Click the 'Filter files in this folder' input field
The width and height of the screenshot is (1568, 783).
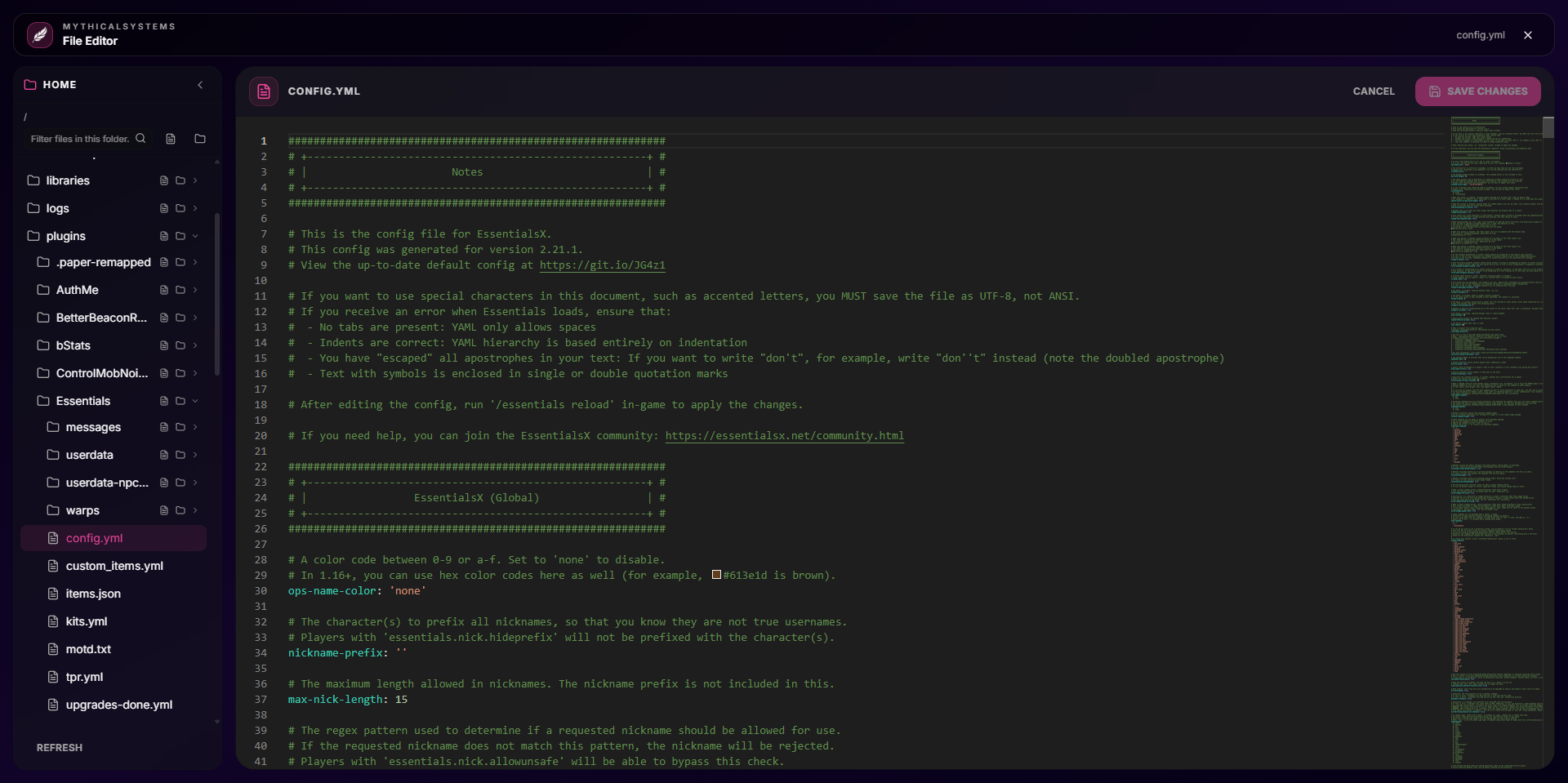point(82,138)
